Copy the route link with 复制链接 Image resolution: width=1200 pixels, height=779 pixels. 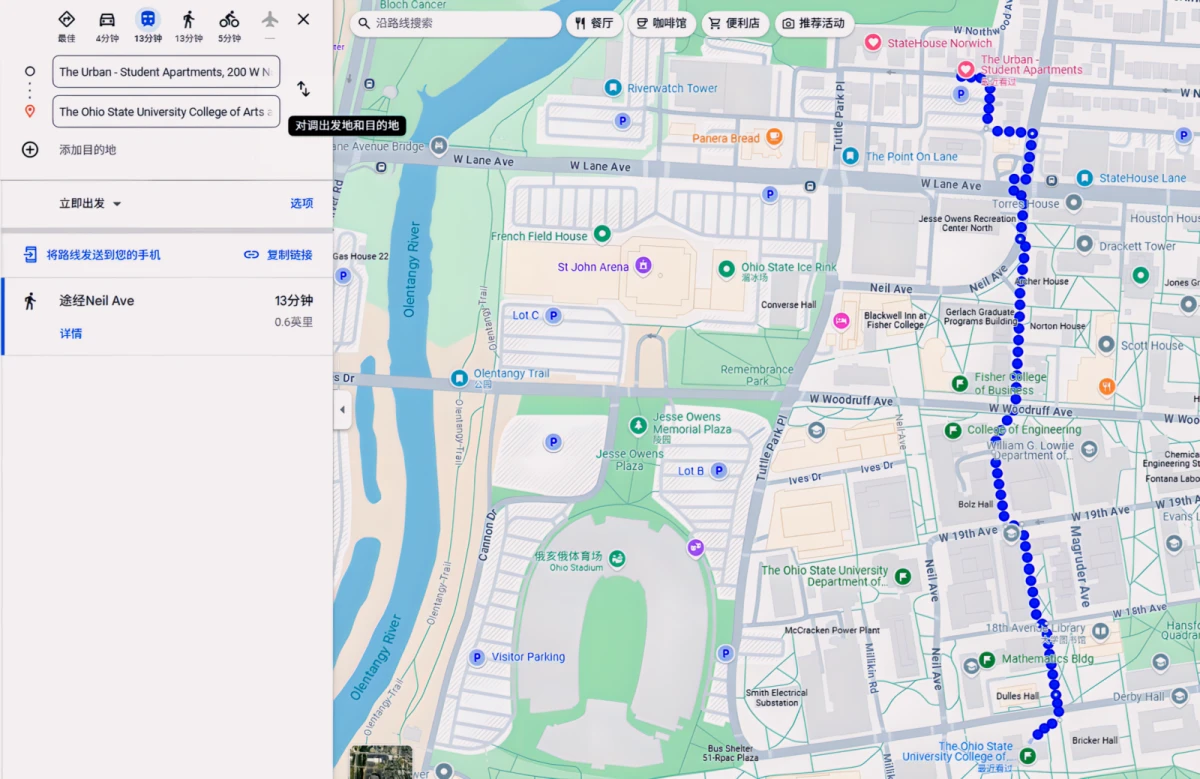(x=278, y=255)
